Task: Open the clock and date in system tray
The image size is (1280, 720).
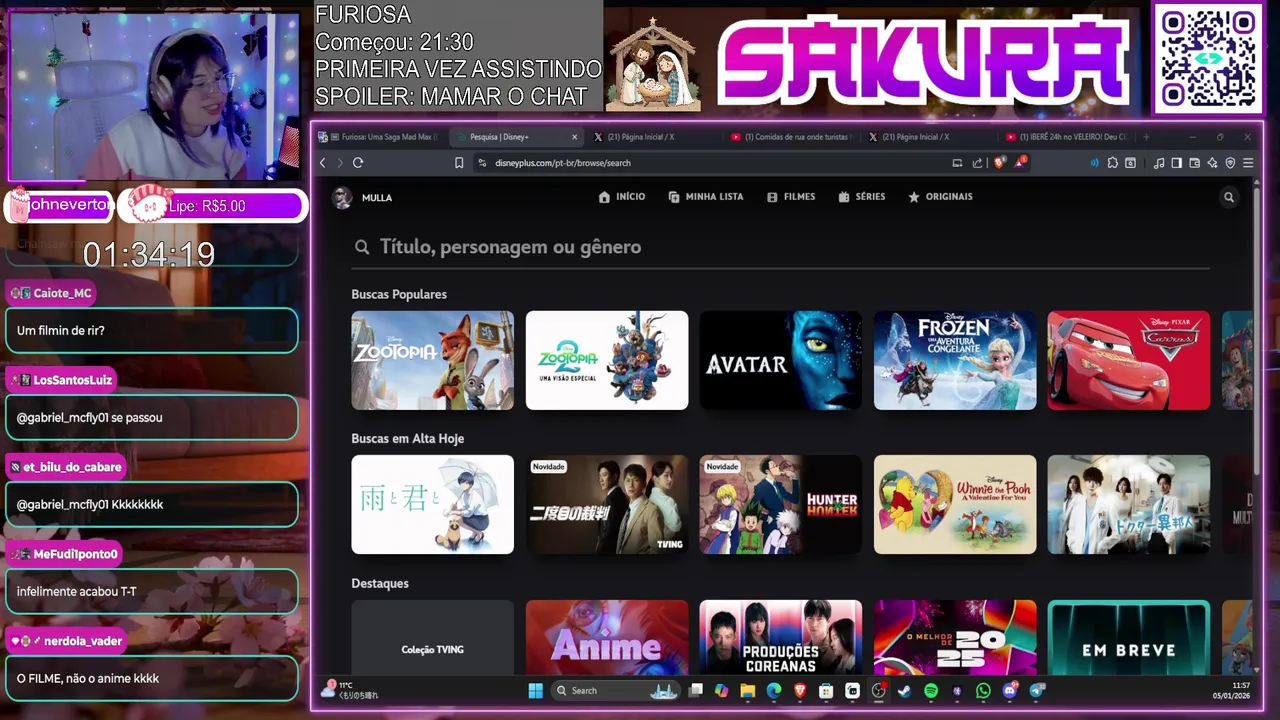Action: 1233,690
